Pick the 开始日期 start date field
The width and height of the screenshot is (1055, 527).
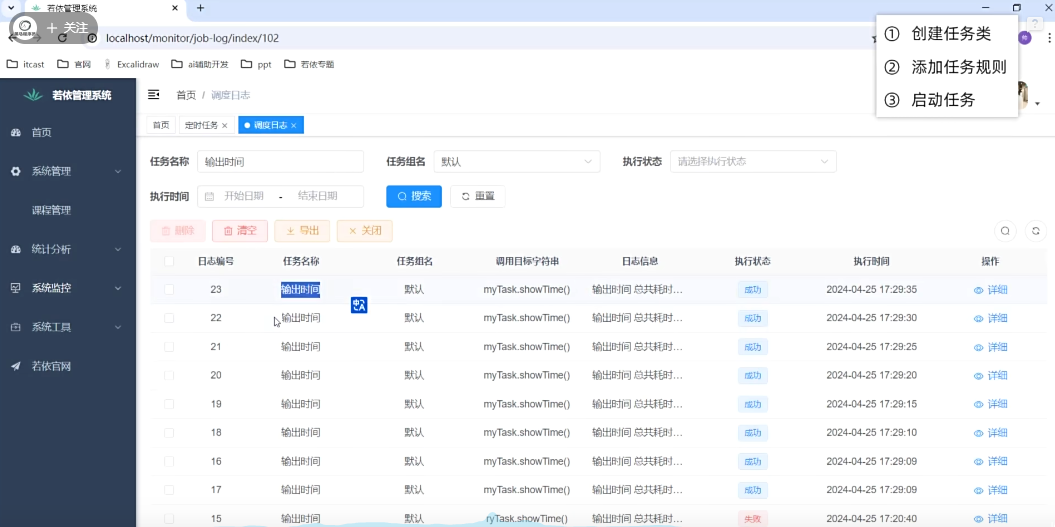[x=244, y=197]
